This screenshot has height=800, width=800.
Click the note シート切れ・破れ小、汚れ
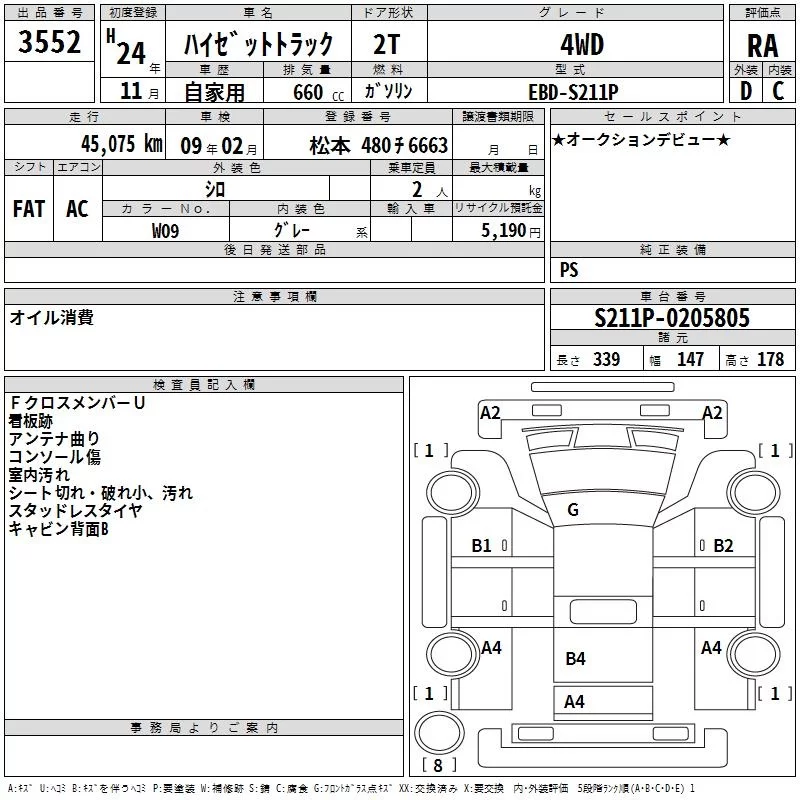coord(101,492)
